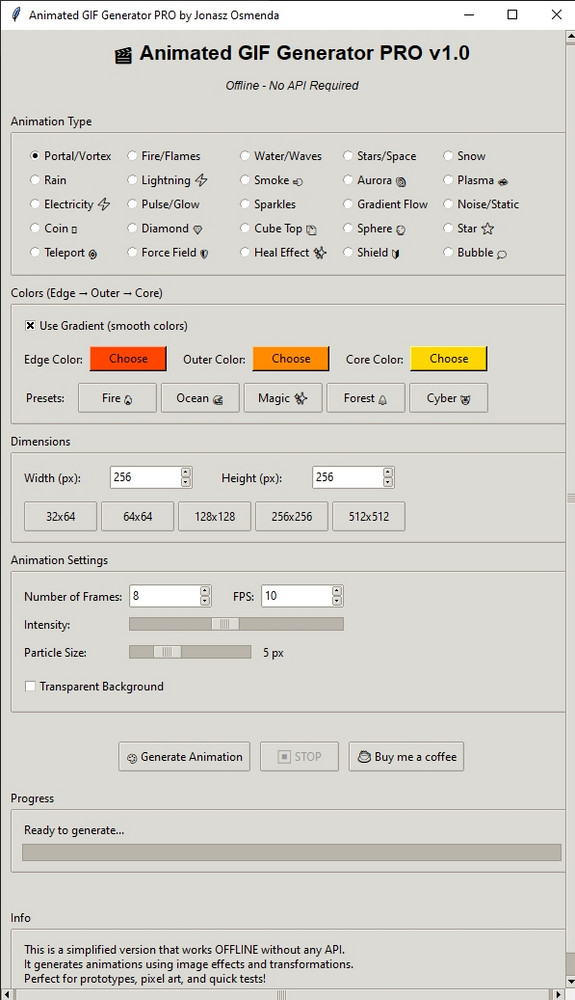Apply the Forest color preset

coord(365,398)
